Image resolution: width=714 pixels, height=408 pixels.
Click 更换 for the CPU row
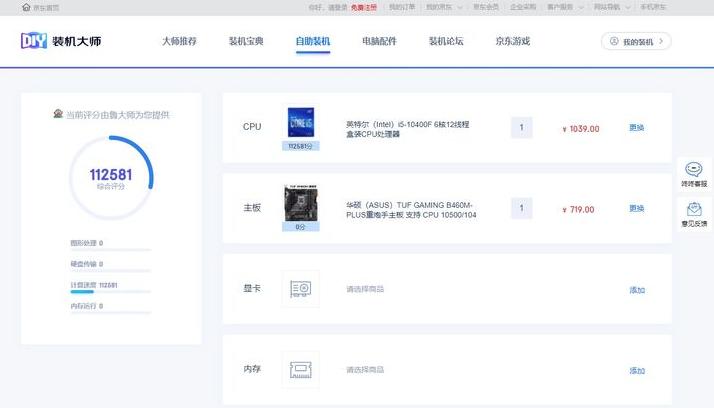[637, 128]
